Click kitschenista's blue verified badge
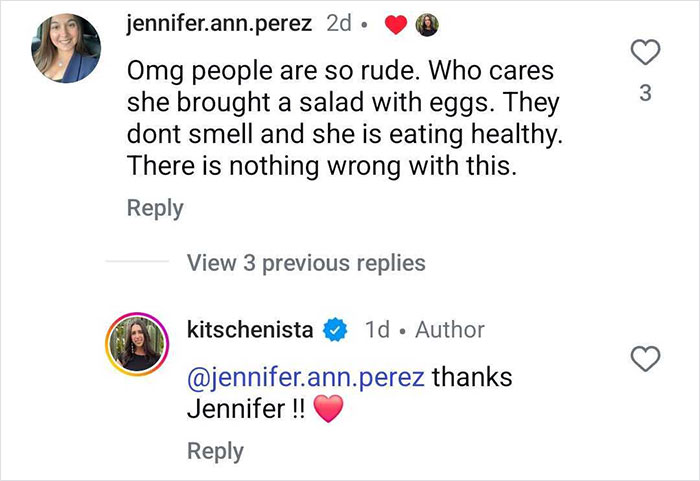Viewport: 700px width, 481px height. pyautogui.click(x=337, y=330)
